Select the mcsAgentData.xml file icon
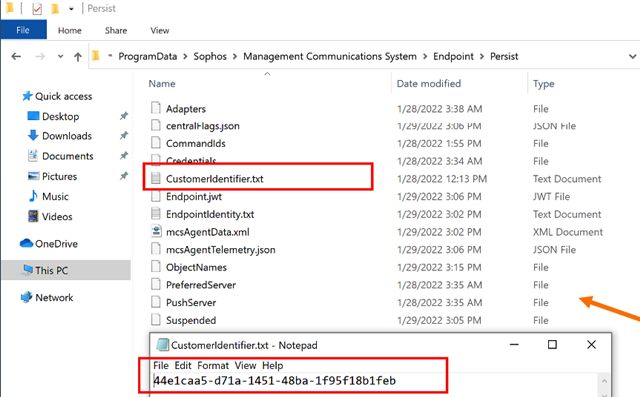This screenshot has height=397, width=640. click(x=156, y=231)
